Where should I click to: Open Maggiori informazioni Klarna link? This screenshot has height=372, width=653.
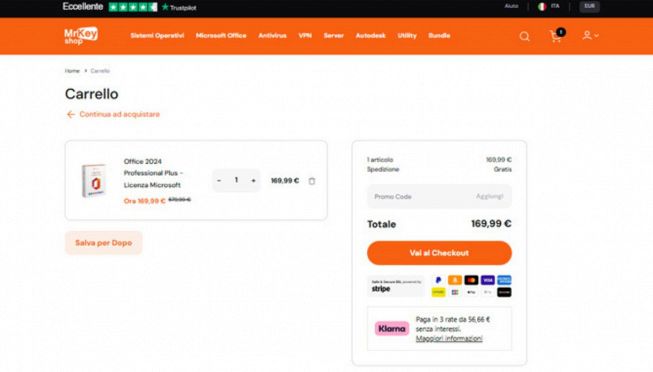(449, 339)
